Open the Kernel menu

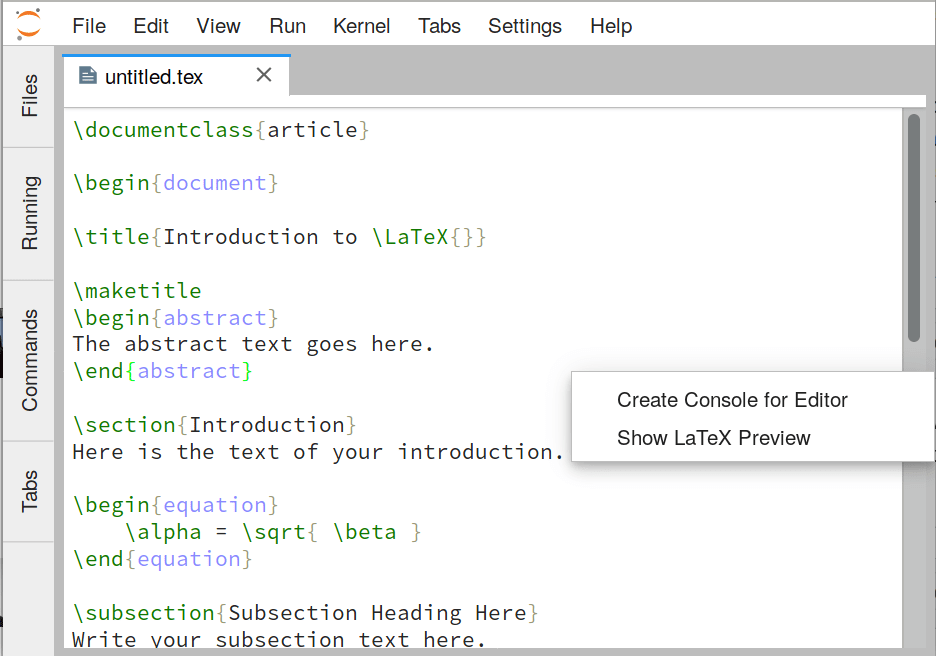pos(362,26)
